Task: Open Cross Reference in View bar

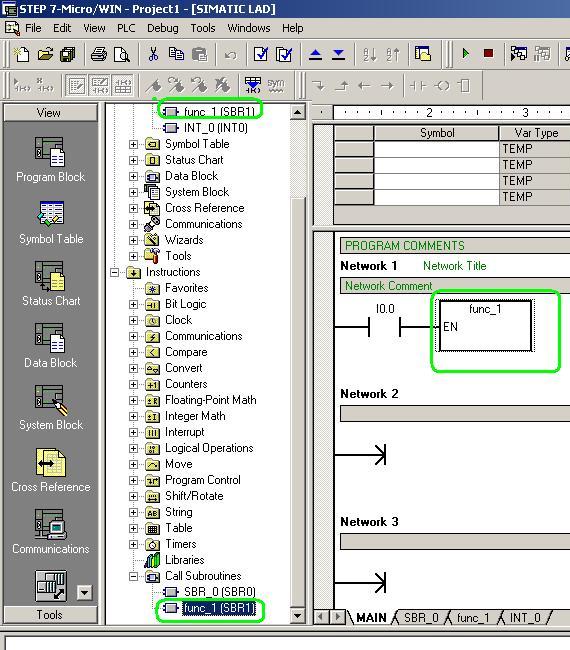Action: [x=51, y=471]
